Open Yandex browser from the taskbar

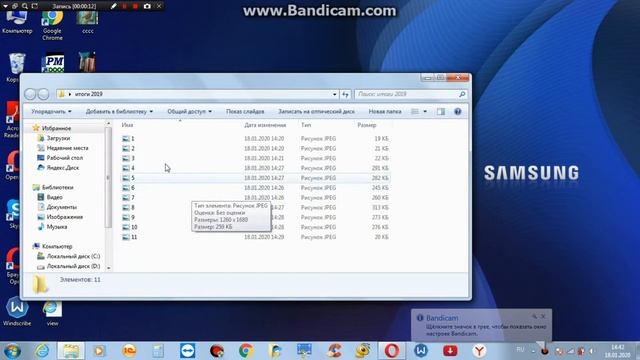[479, 351]
